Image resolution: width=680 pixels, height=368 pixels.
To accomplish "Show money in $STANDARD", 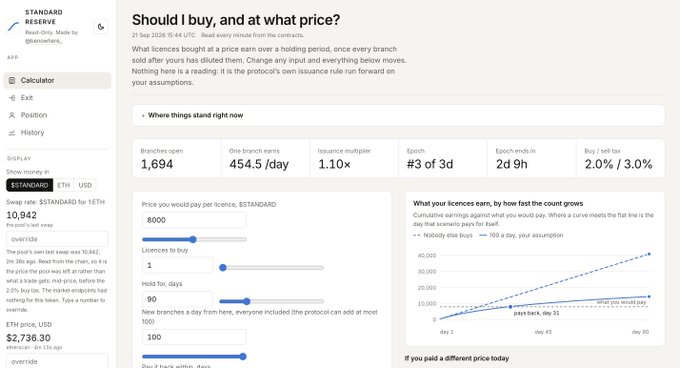I will coord(29,185).
